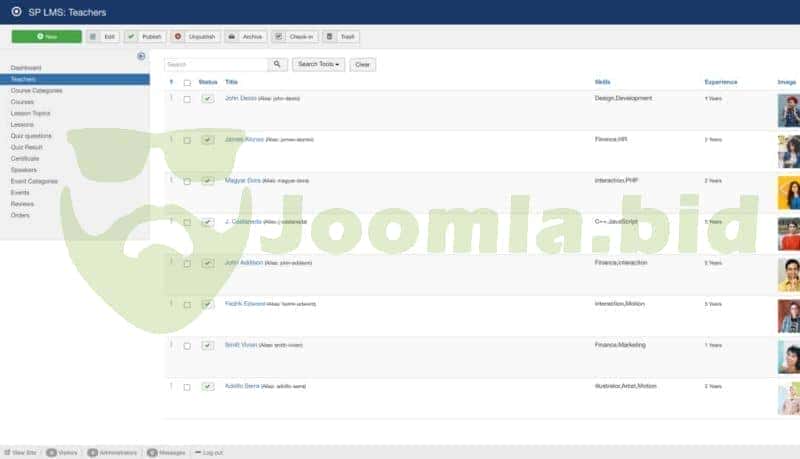Check the row checkbox for John Deslo
This screenshot has width=800, height=459.
click(x=187, y=99)
